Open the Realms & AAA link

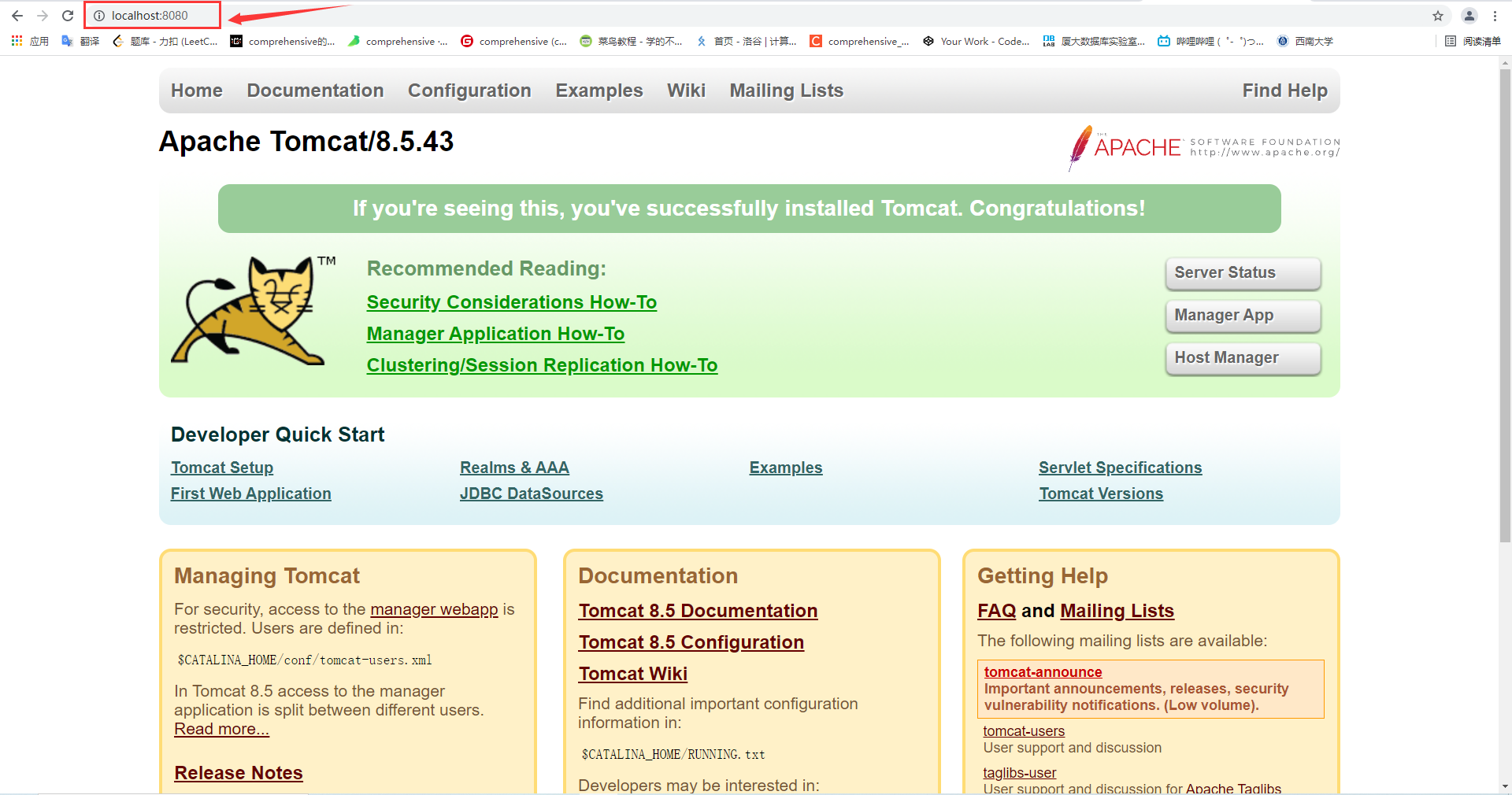(514, 468)
